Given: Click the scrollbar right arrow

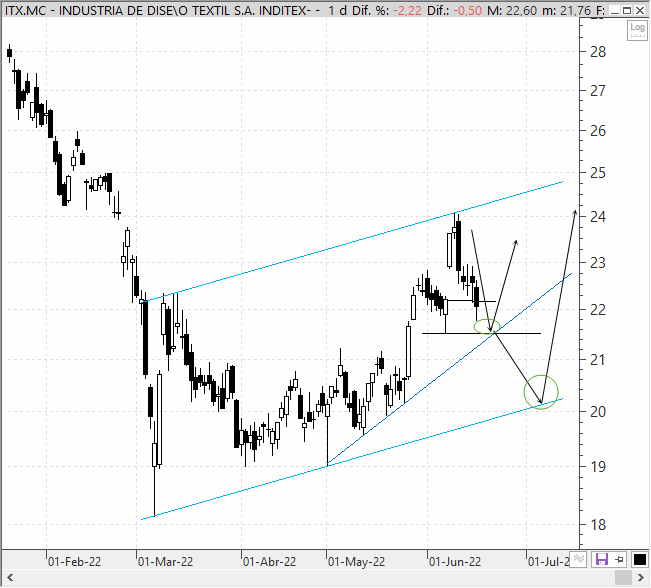Looking at the screenshot, I should 641,577.
